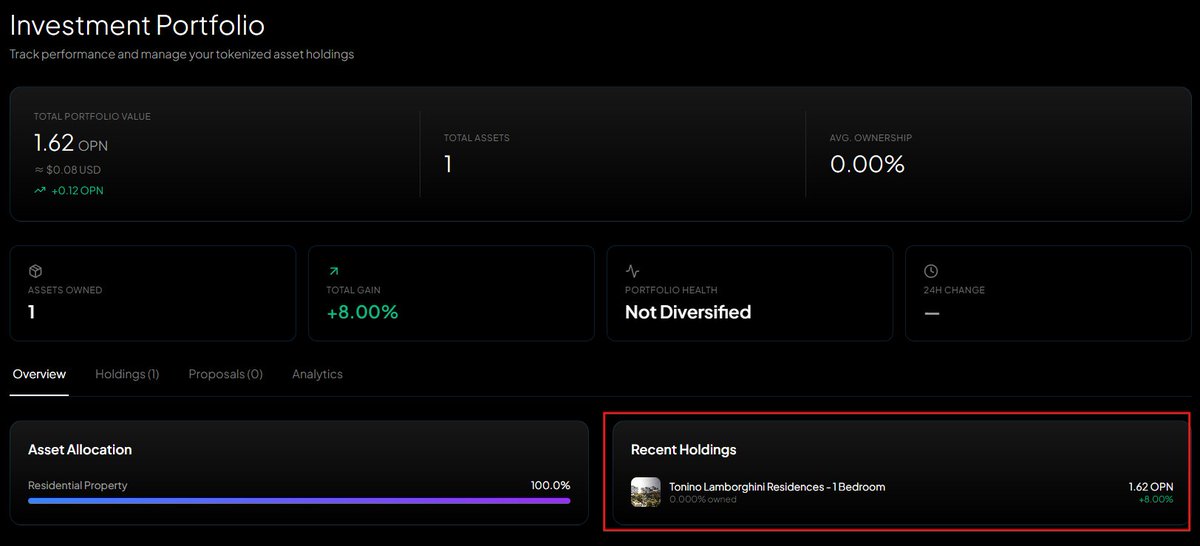Click the +8.00% total gain value
Image resolution: width=1200 pixels, height=546 pixels.
pos(362,312)
